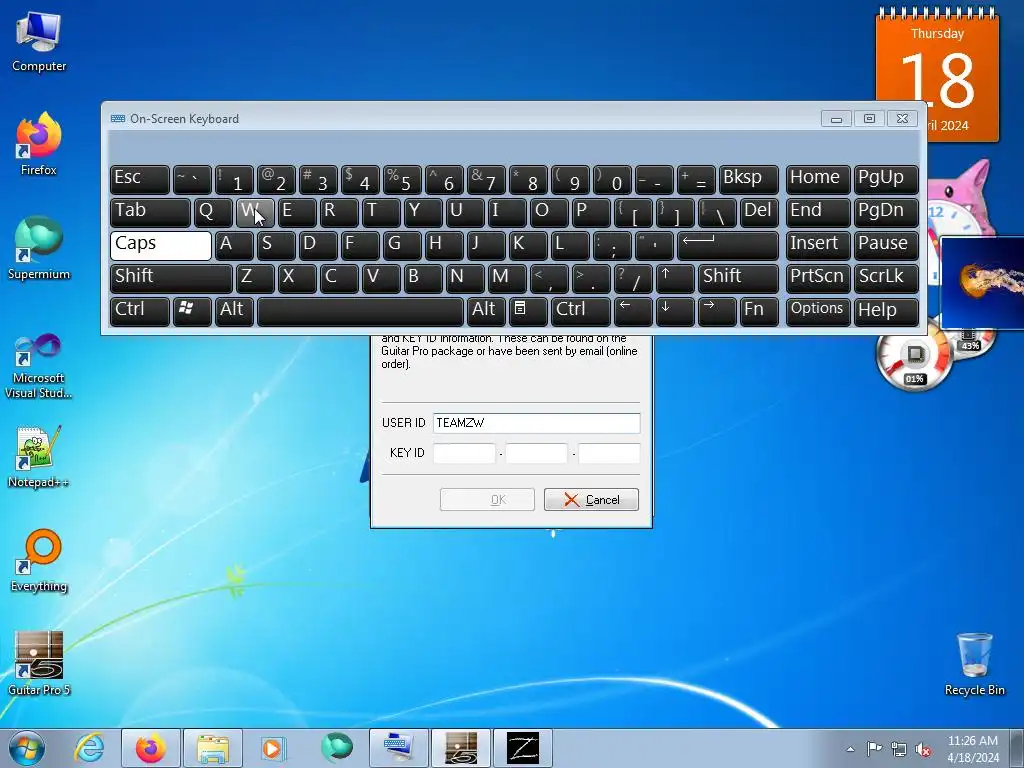Click the Del key
Viewport: 1024px width, 768px height.
click(759, 212)
